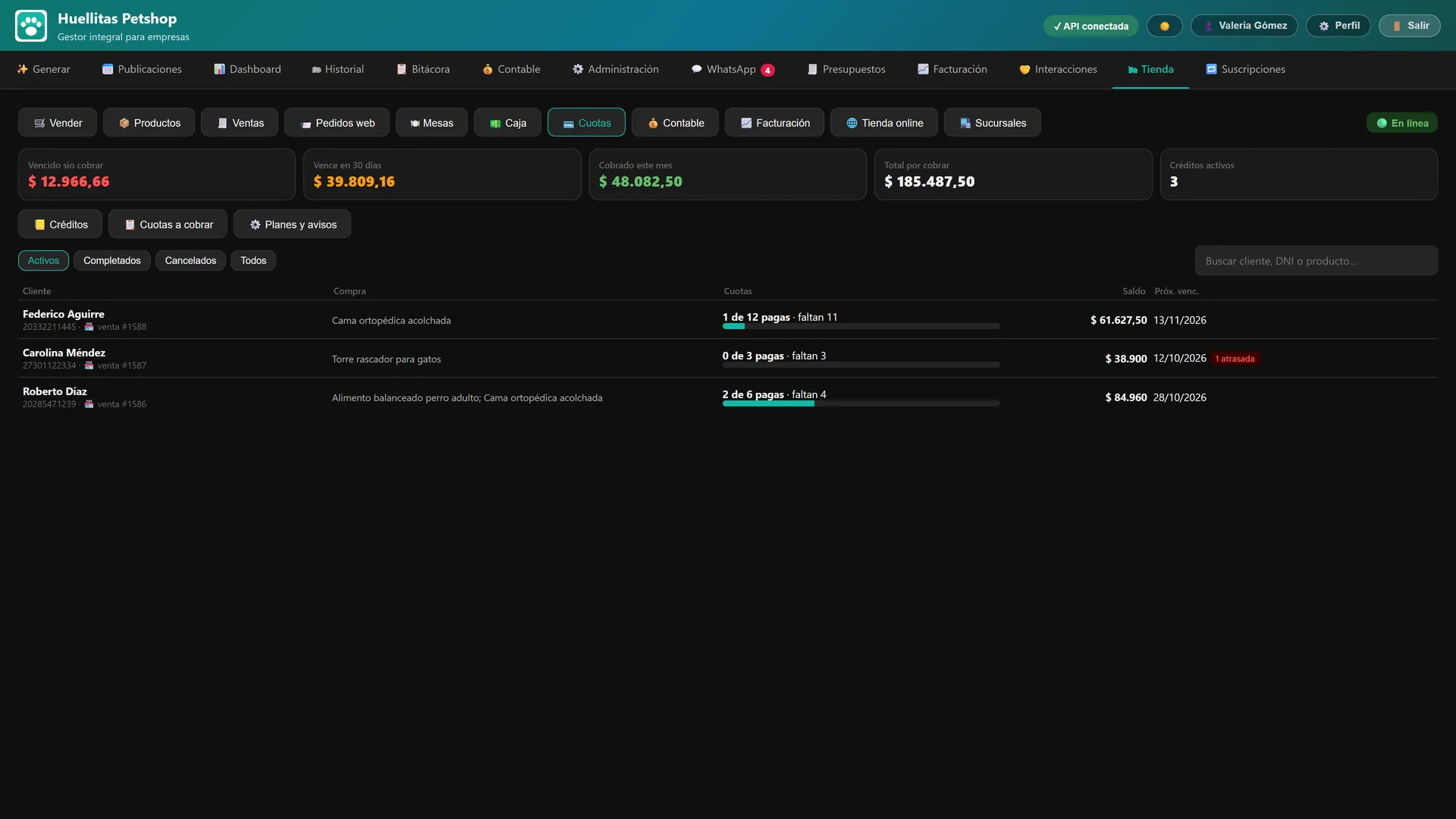Screen dimensions: 1456x819
Task: Open the Dashboard tab
Action: [x=247, y=69]
